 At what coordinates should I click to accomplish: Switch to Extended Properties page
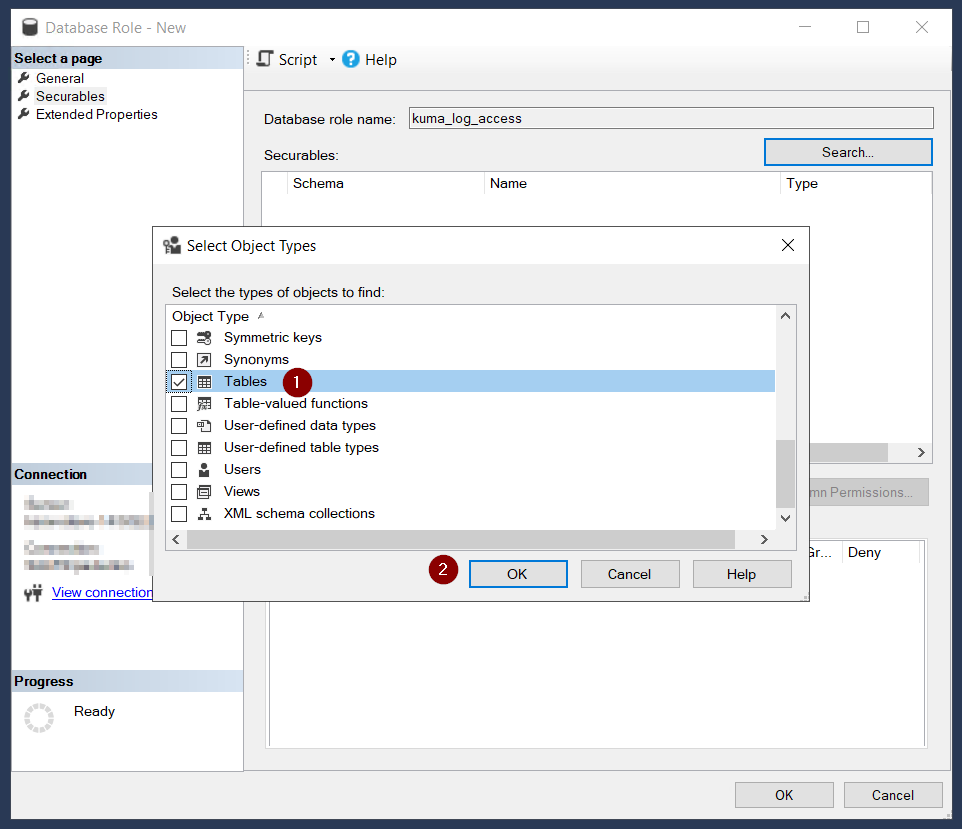pos(96,114)
